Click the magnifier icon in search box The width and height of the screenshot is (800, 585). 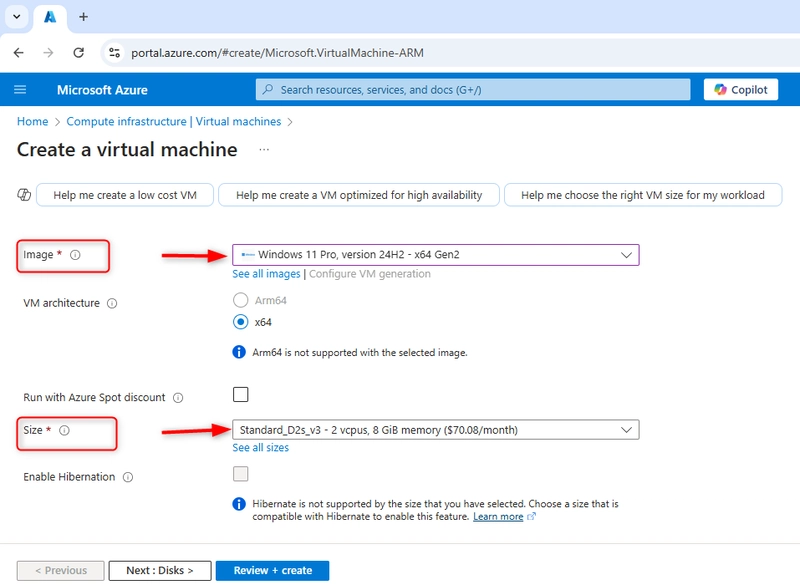pyautogui.click(x=267, y=89)
